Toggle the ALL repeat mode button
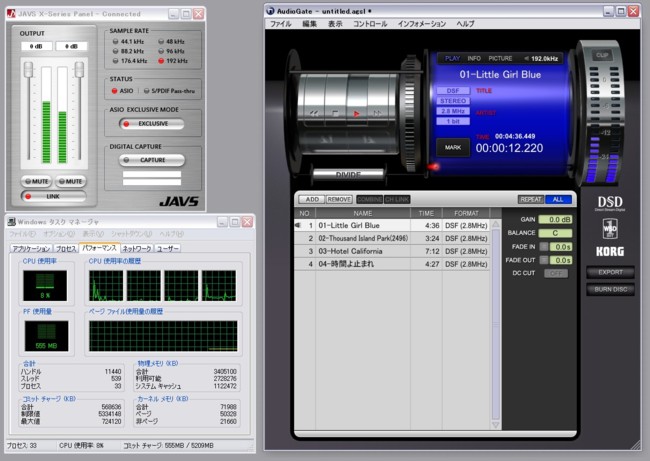 point(558,199)
